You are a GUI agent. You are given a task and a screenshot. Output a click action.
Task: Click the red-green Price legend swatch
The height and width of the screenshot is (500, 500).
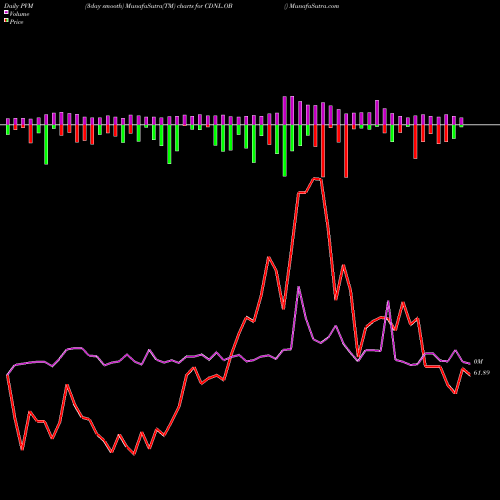[6, 21]
